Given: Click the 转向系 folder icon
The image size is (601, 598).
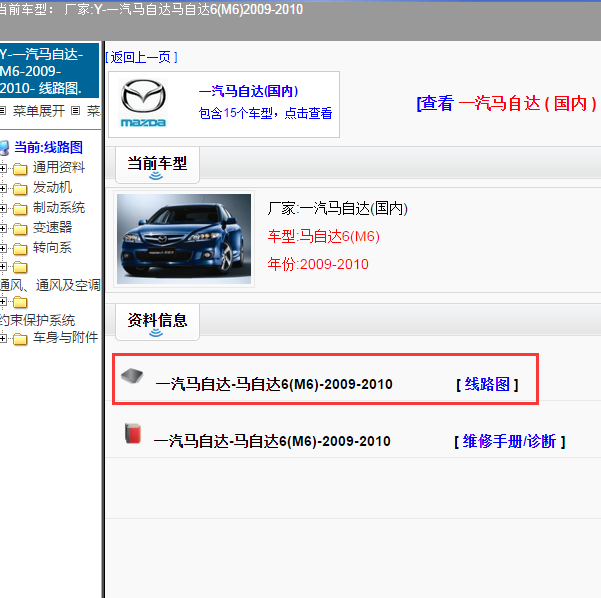Looking at the screenshot, I should 20,248.
